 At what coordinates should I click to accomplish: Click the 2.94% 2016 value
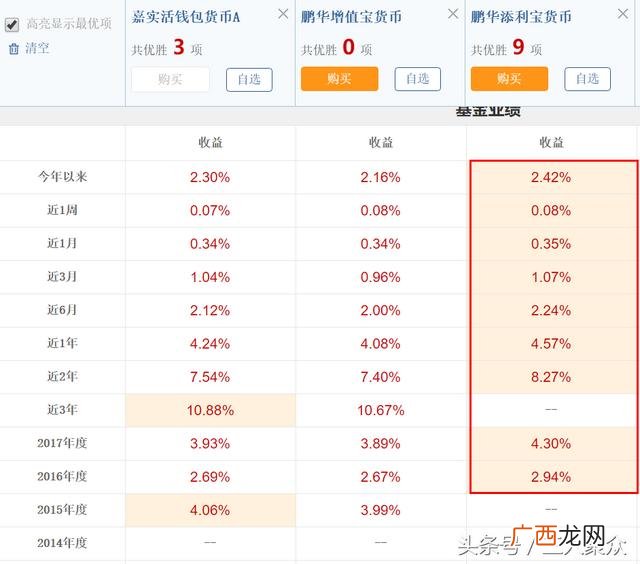coord(551,477)
